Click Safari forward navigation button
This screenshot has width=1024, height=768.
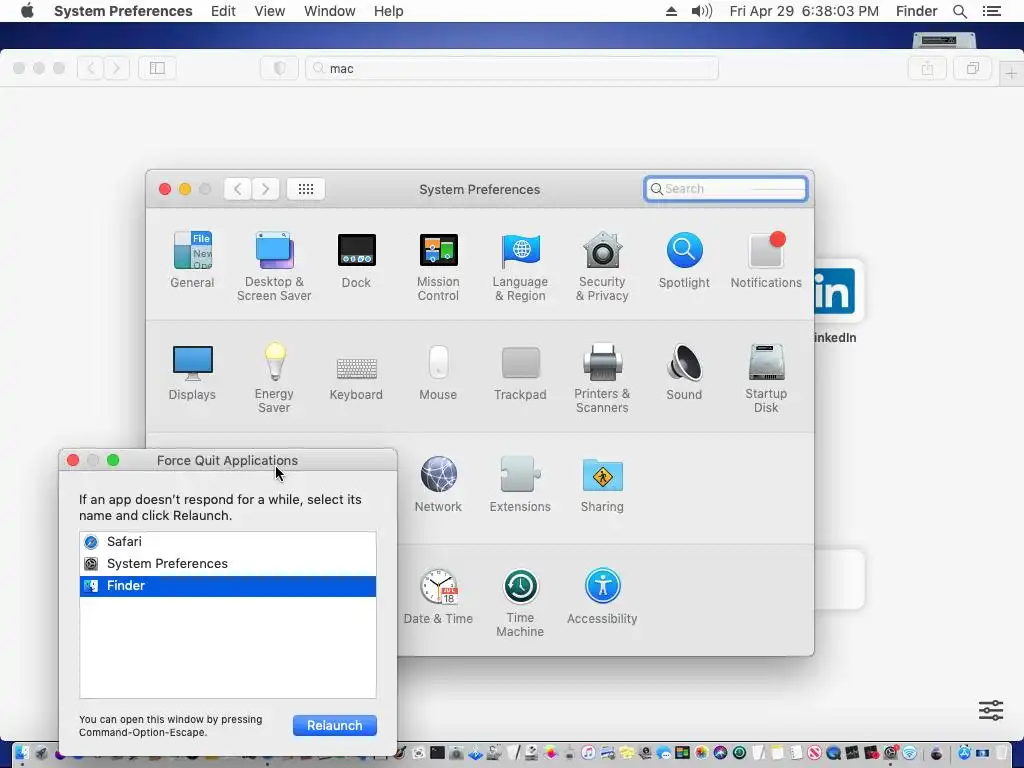117,68
